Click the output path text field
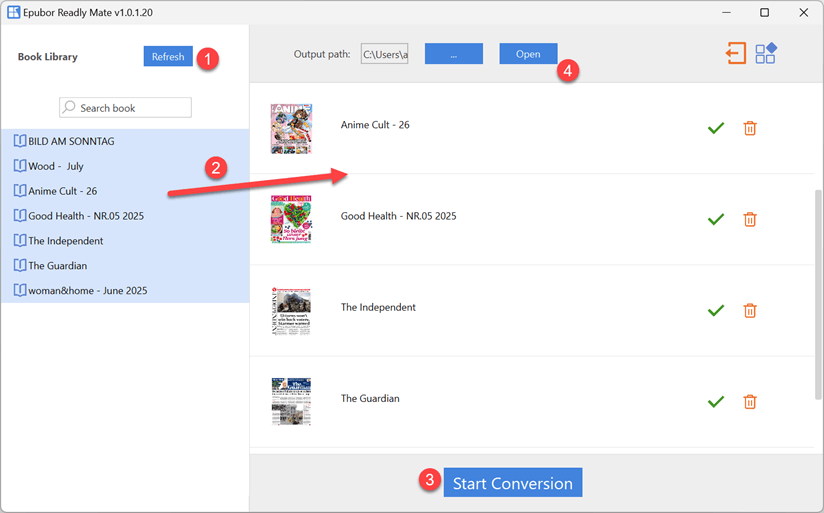Screen dimensions: 824x513 click(385, 54)
